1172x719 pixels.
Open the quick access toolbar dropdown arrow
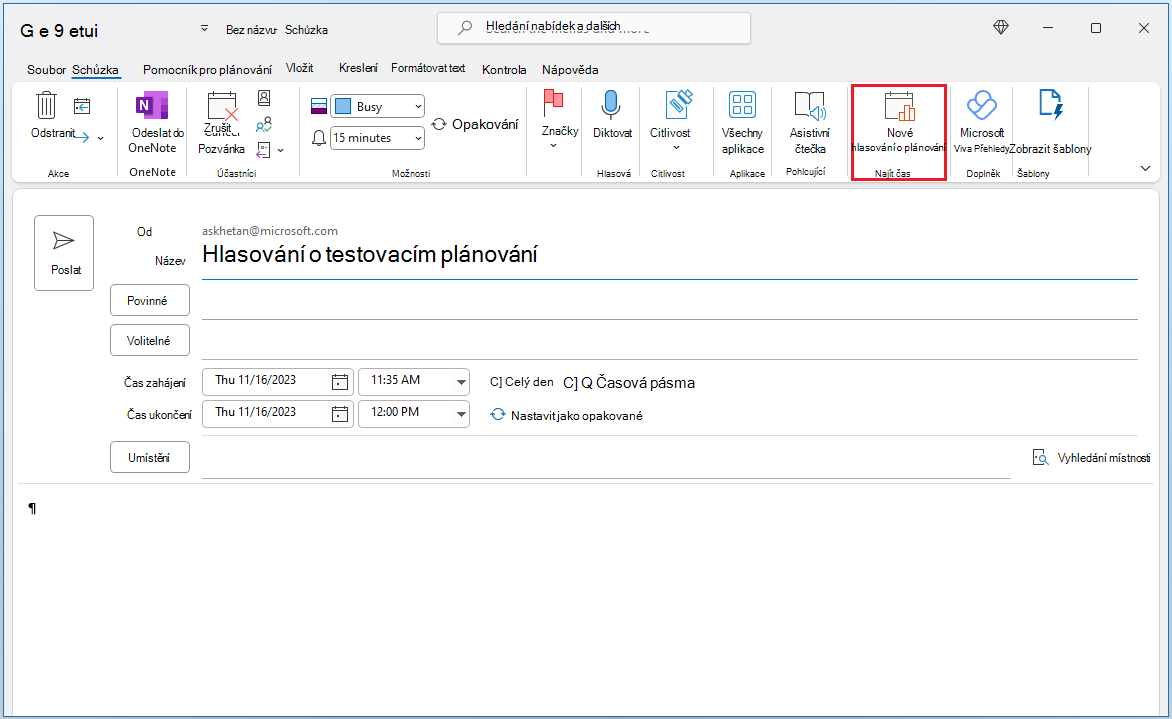point(204,28)
